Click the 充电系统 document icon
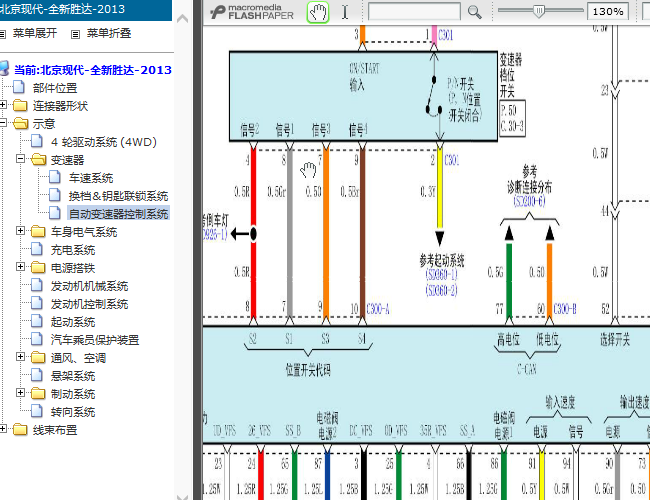Image resolution: width=650 pixels, height=500 pixels. click(36, 249)
